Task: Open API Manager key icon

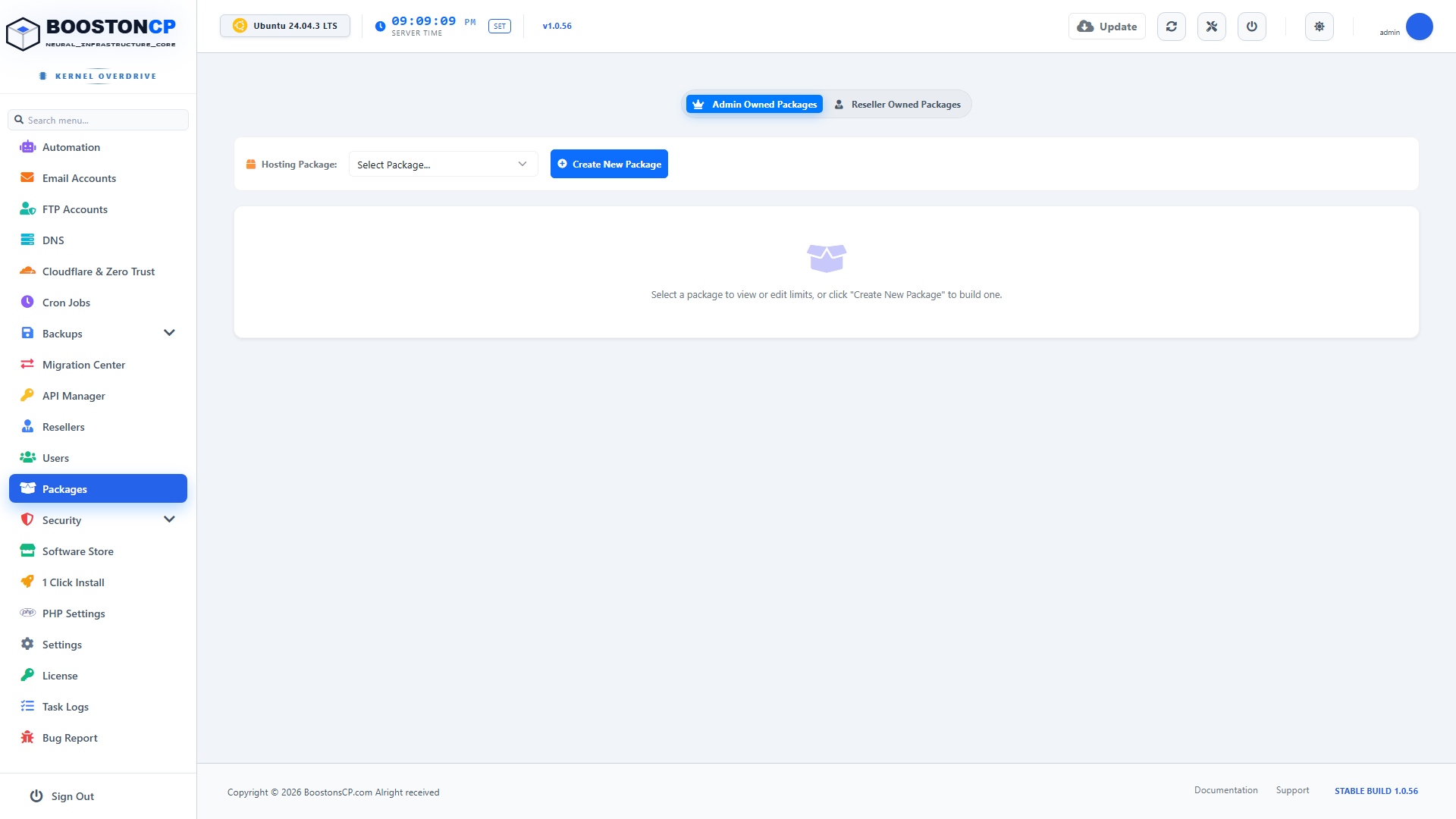Action: pos(27,396)
